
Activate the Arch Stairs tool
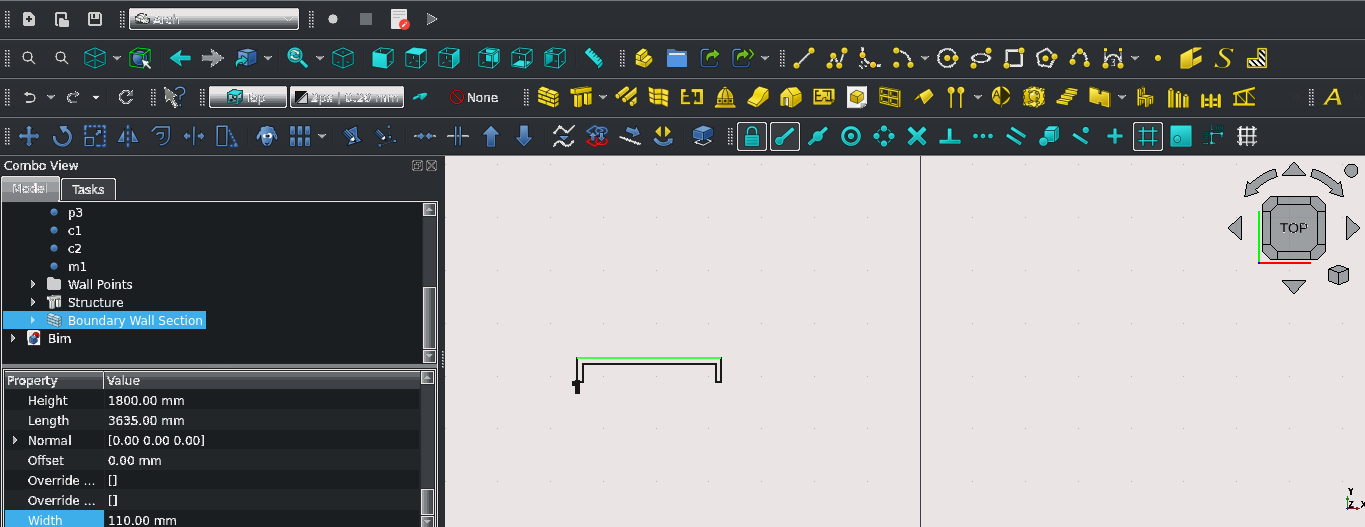click(1066, 97)
